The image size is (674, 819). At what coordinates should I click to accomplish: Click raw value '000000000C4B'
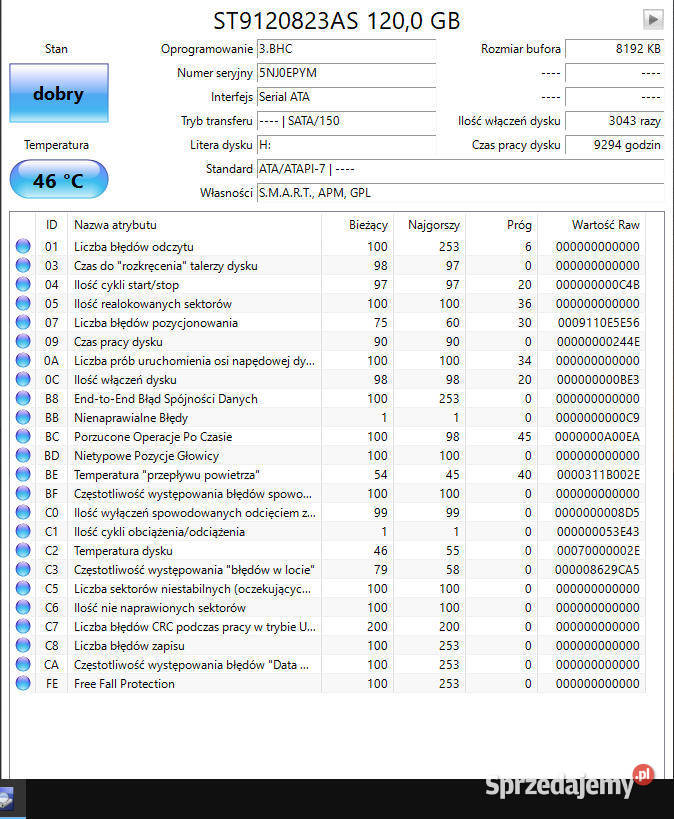598,285
